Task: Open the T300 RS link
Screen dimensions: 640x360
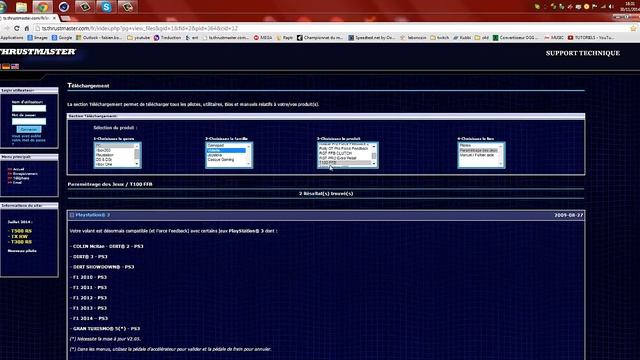Action: [21, 242]
